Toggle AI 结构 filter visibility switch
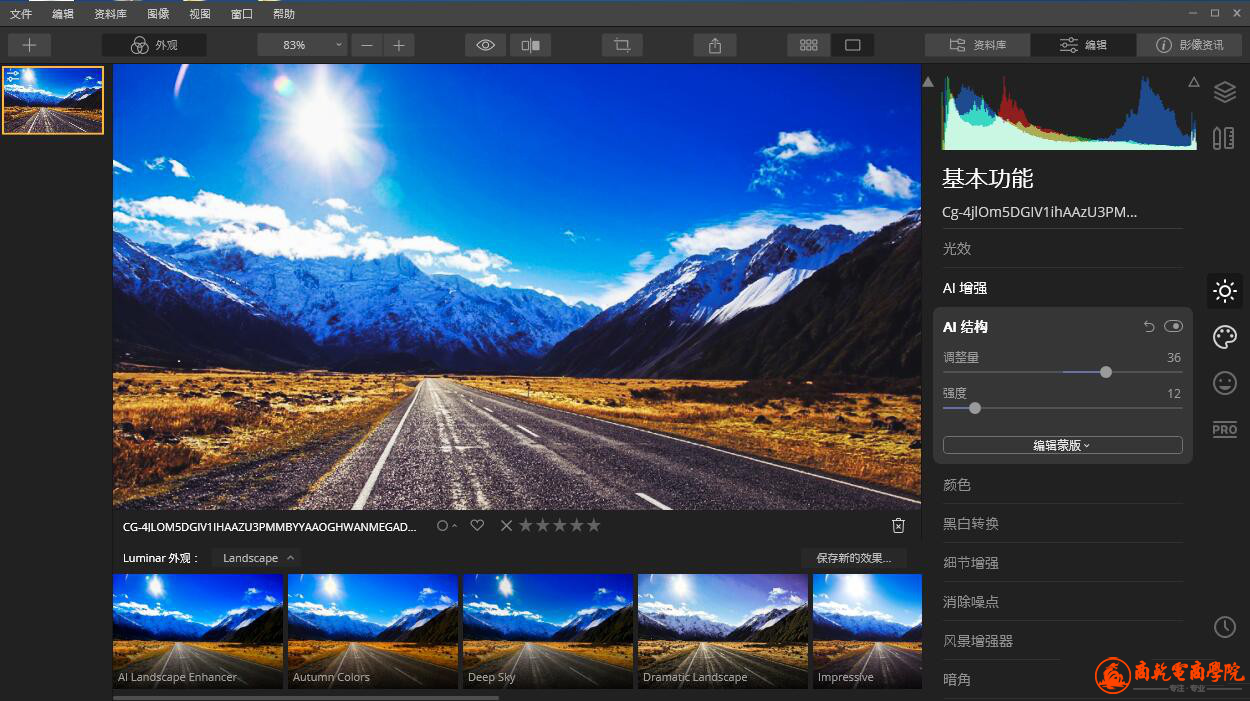Image resolution: width=1250 pixels, height=701 pixels. (x=1173, y=327)
